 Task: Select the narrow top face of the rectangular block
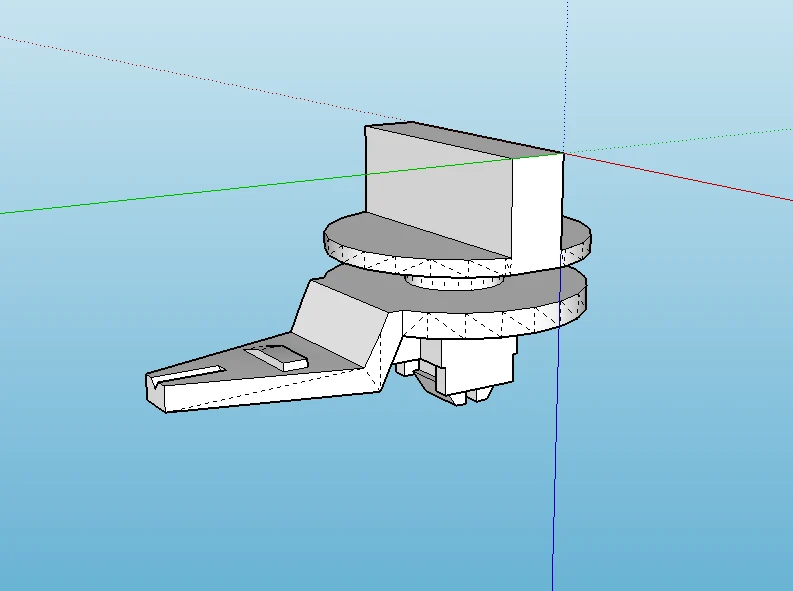tap(464, 139)
